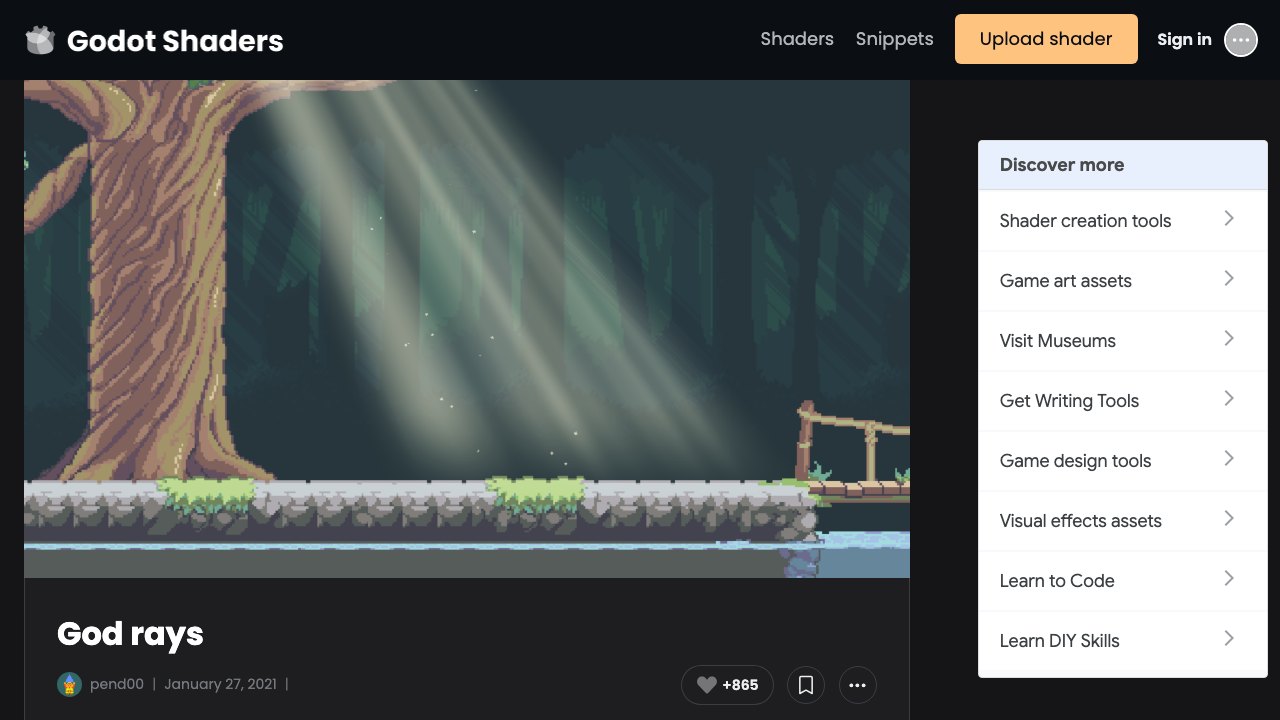Open the round user menu icon
The height and width of the screenshot is (720, 1280).
click(x=1241, y=40)
